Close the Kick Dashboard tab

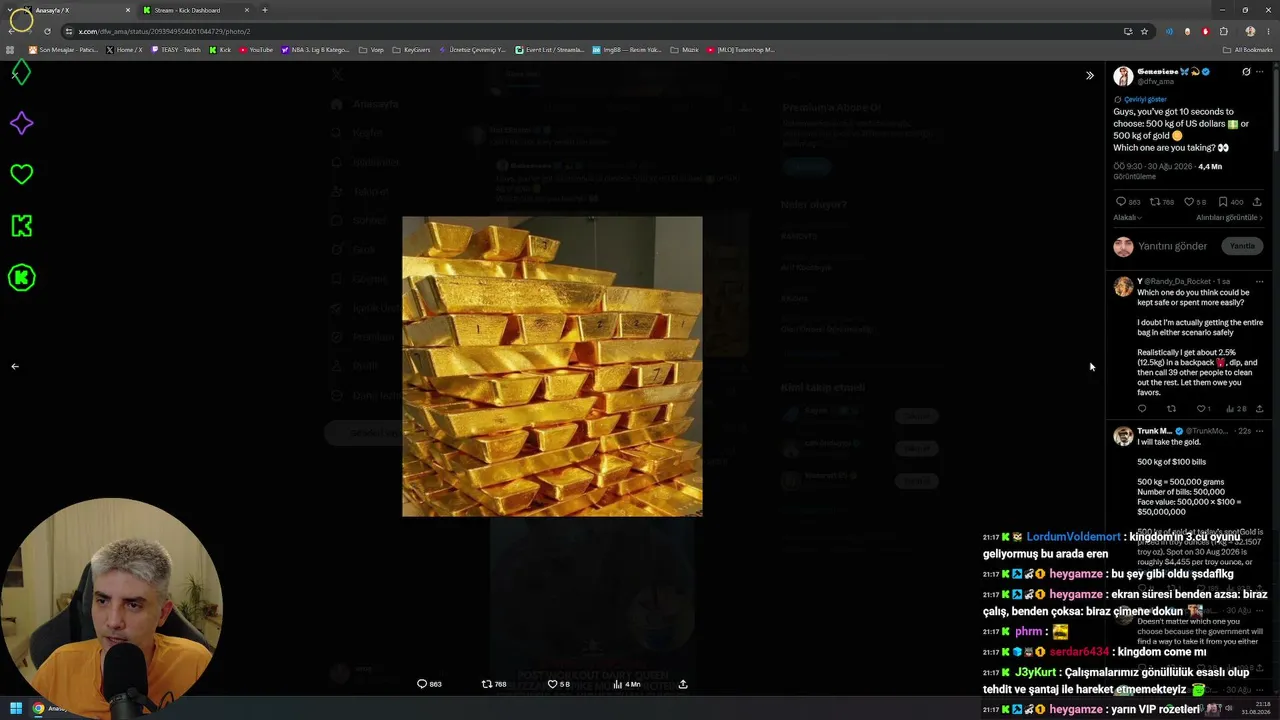[247, 10]
